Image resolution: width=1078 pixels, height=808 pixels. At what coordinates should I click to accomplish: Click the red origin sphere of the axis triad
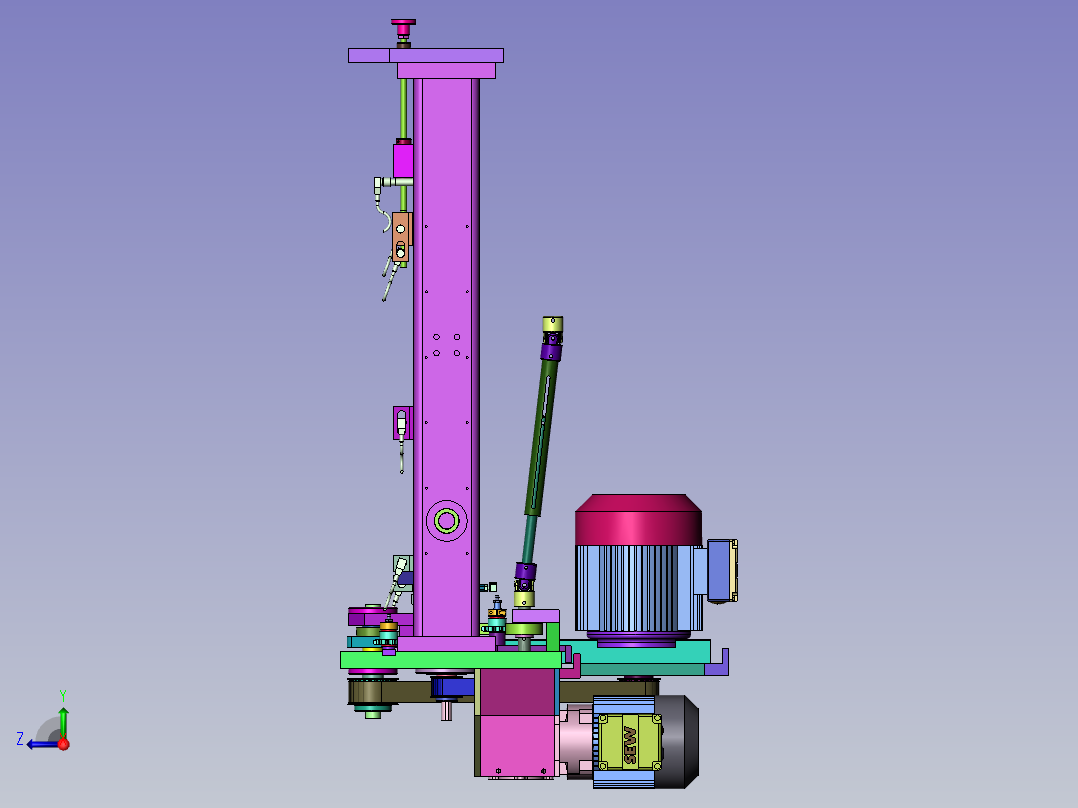63,744
